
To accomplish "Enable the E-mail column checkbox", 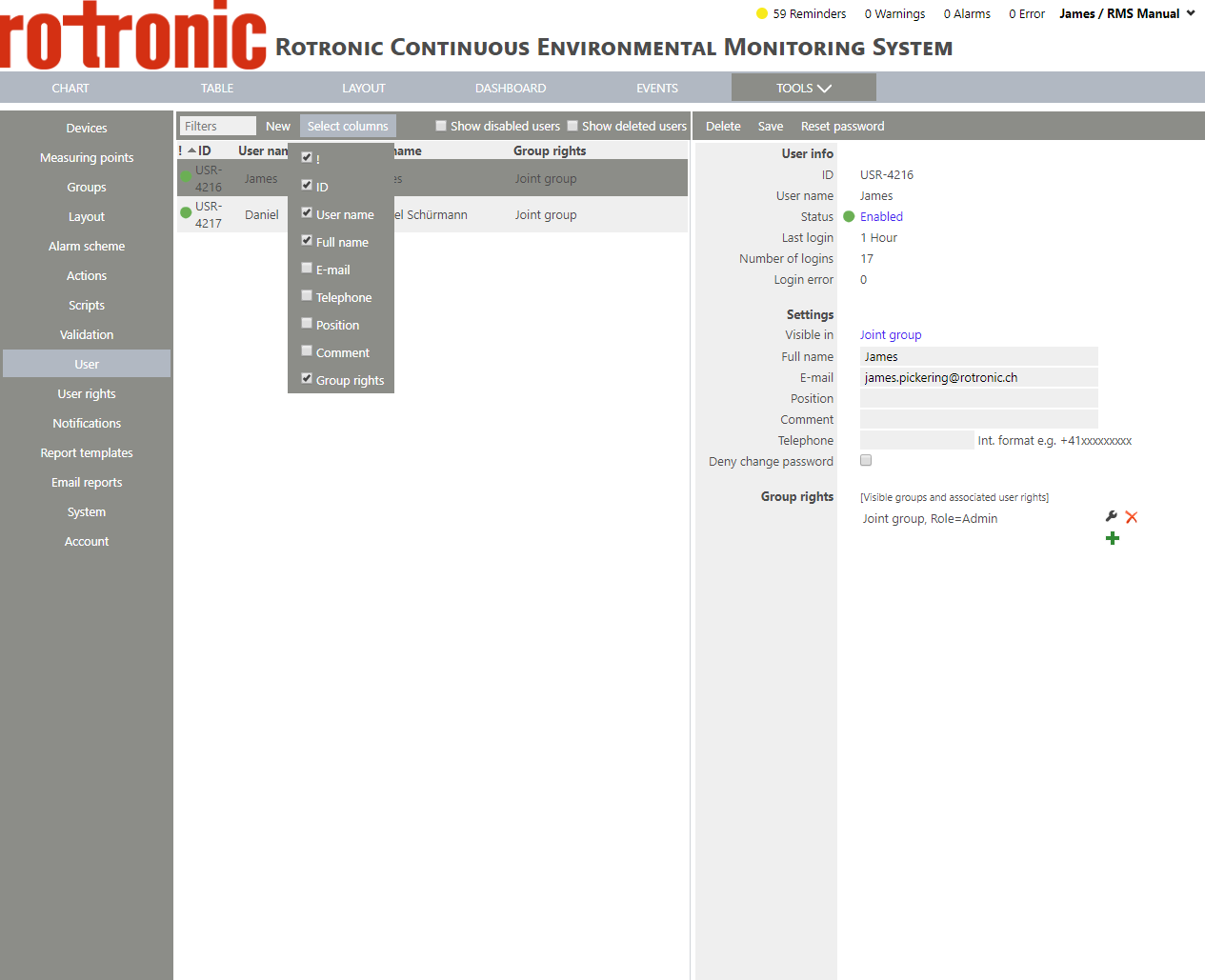I will (x=307, y=268).
